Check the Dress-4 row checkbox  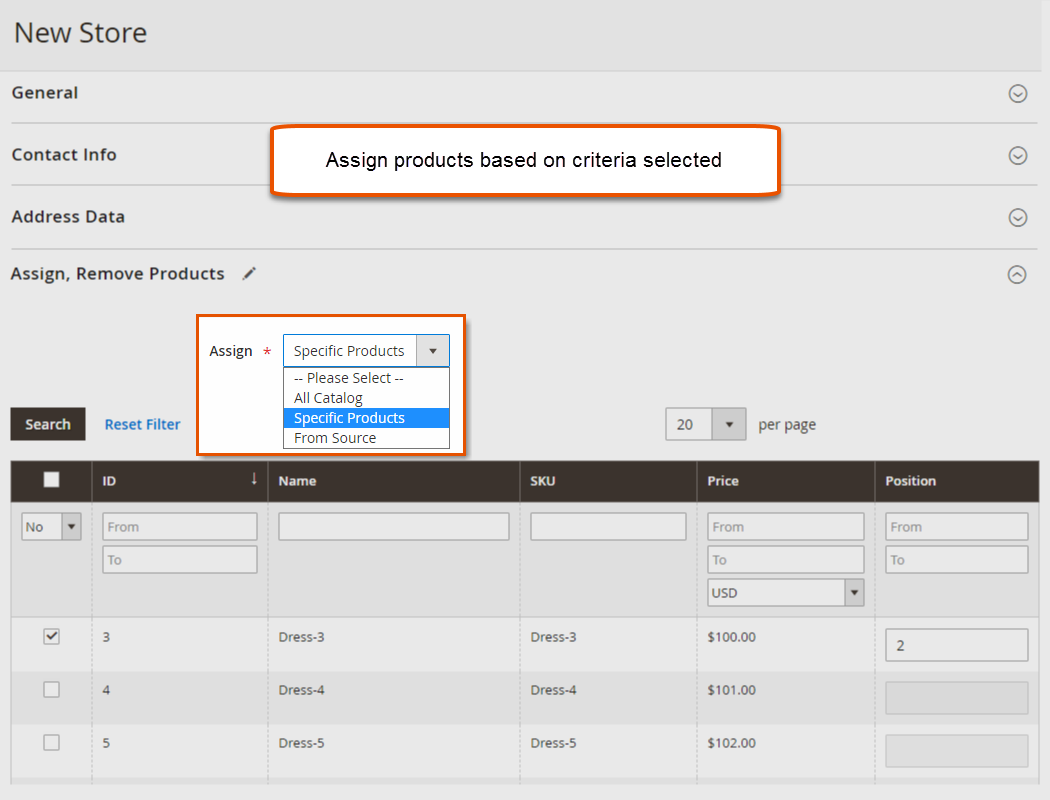[x=52, y=690]
